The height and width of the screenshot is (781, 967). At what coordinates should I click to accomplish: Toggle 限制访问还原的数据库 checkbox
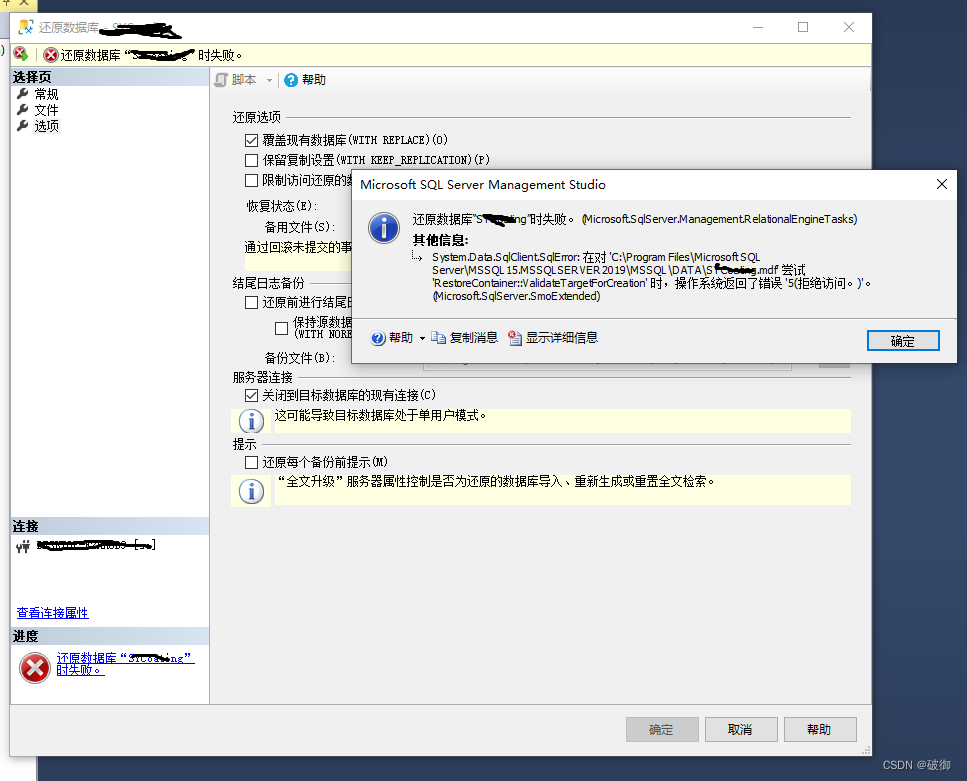(x=252, y=180)
